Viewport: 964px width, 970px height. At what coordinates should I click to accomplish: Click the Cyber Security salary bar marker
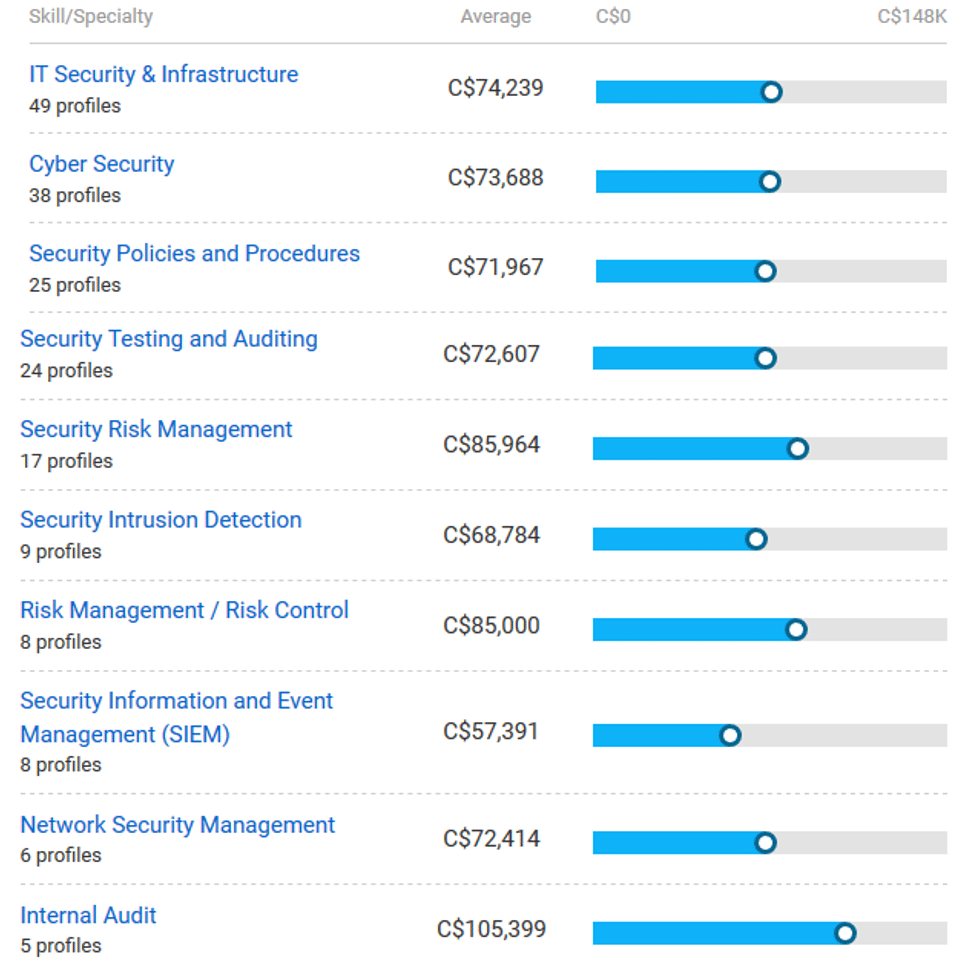pos(769,182)
